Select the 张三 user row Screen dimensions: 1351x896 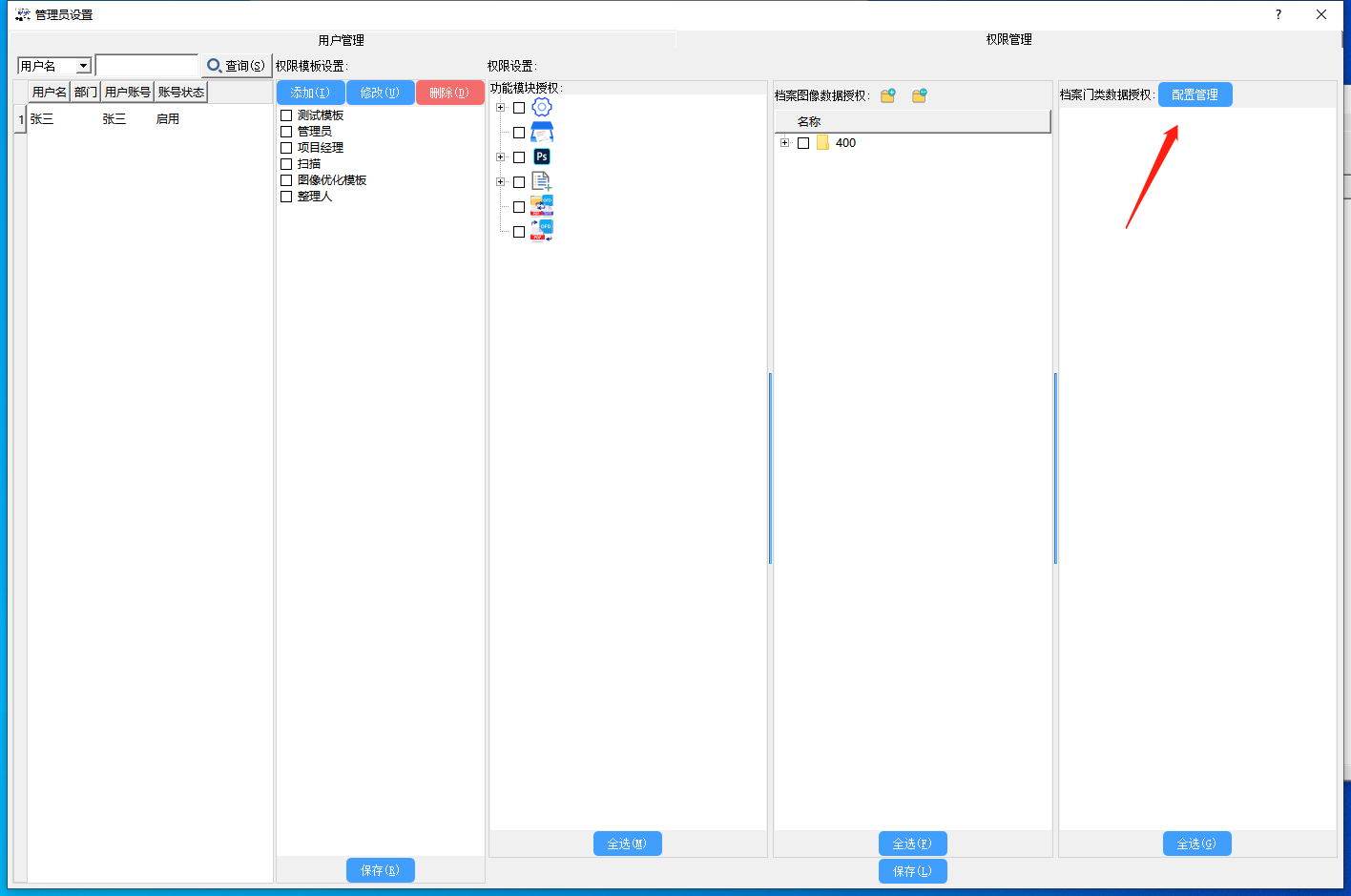click(x=42, y=119)
